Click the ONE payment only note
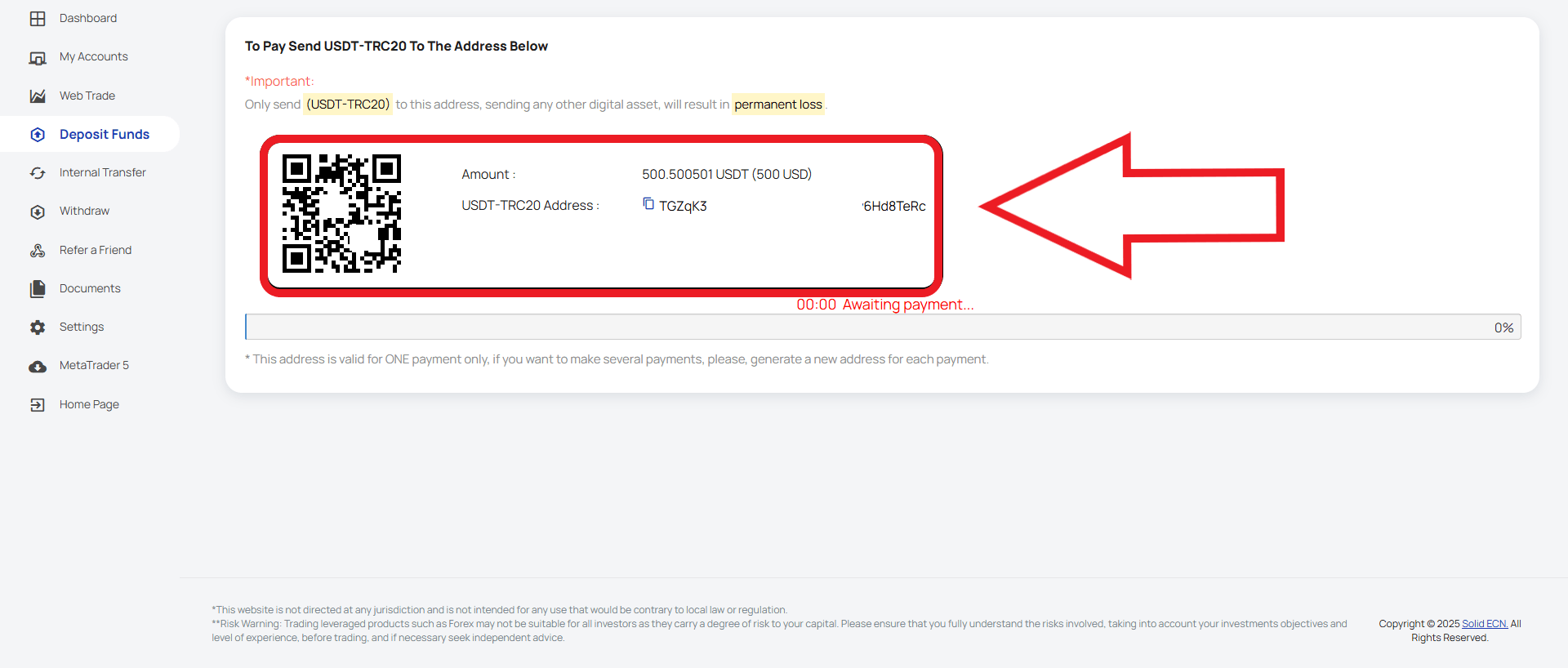The height and width of the screenshot is (668, 1568). coord(617,359)
